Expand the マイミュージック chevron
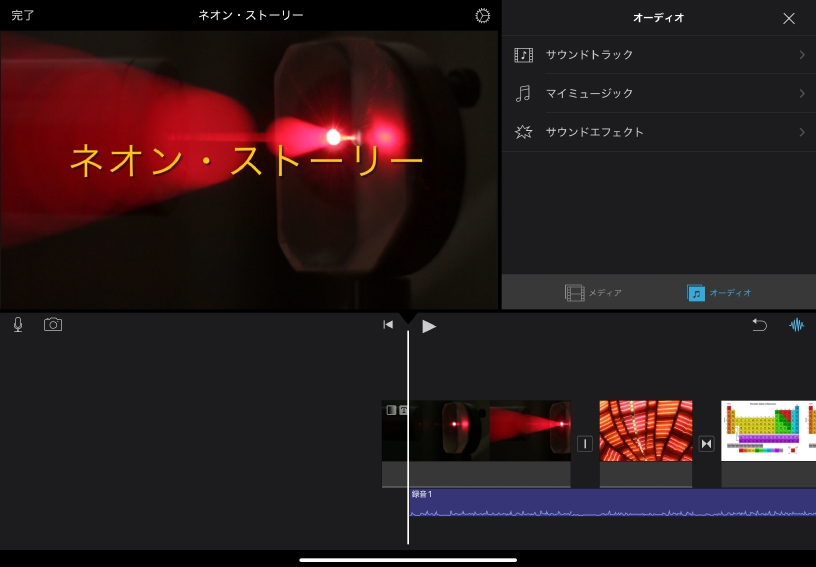816x567 pixels. [802, 93]
